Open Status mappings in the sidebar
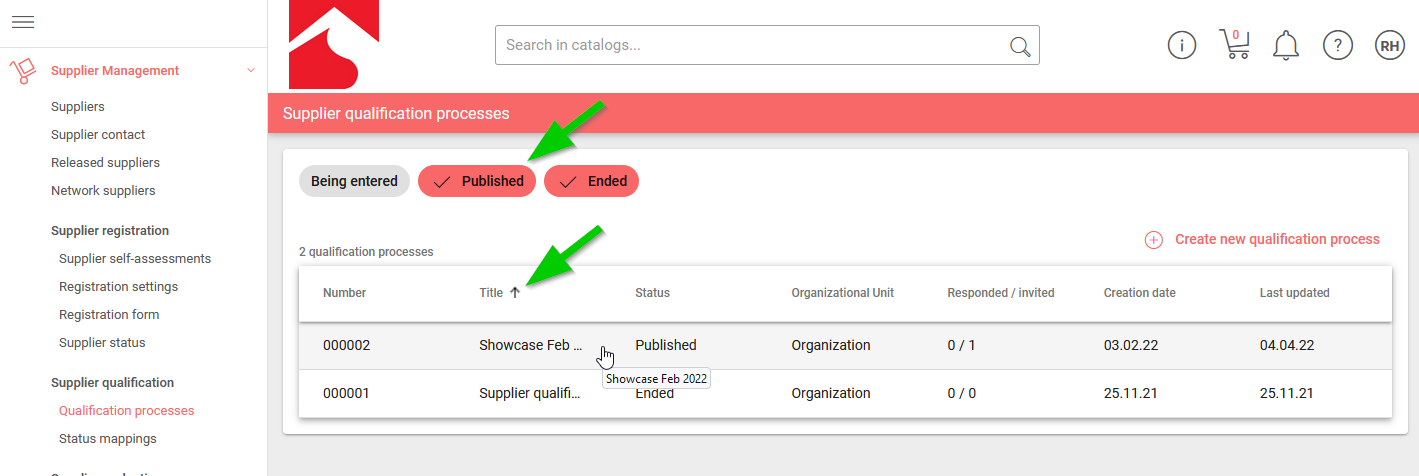Screen dimensions: 1419x476 pos(107,438)
